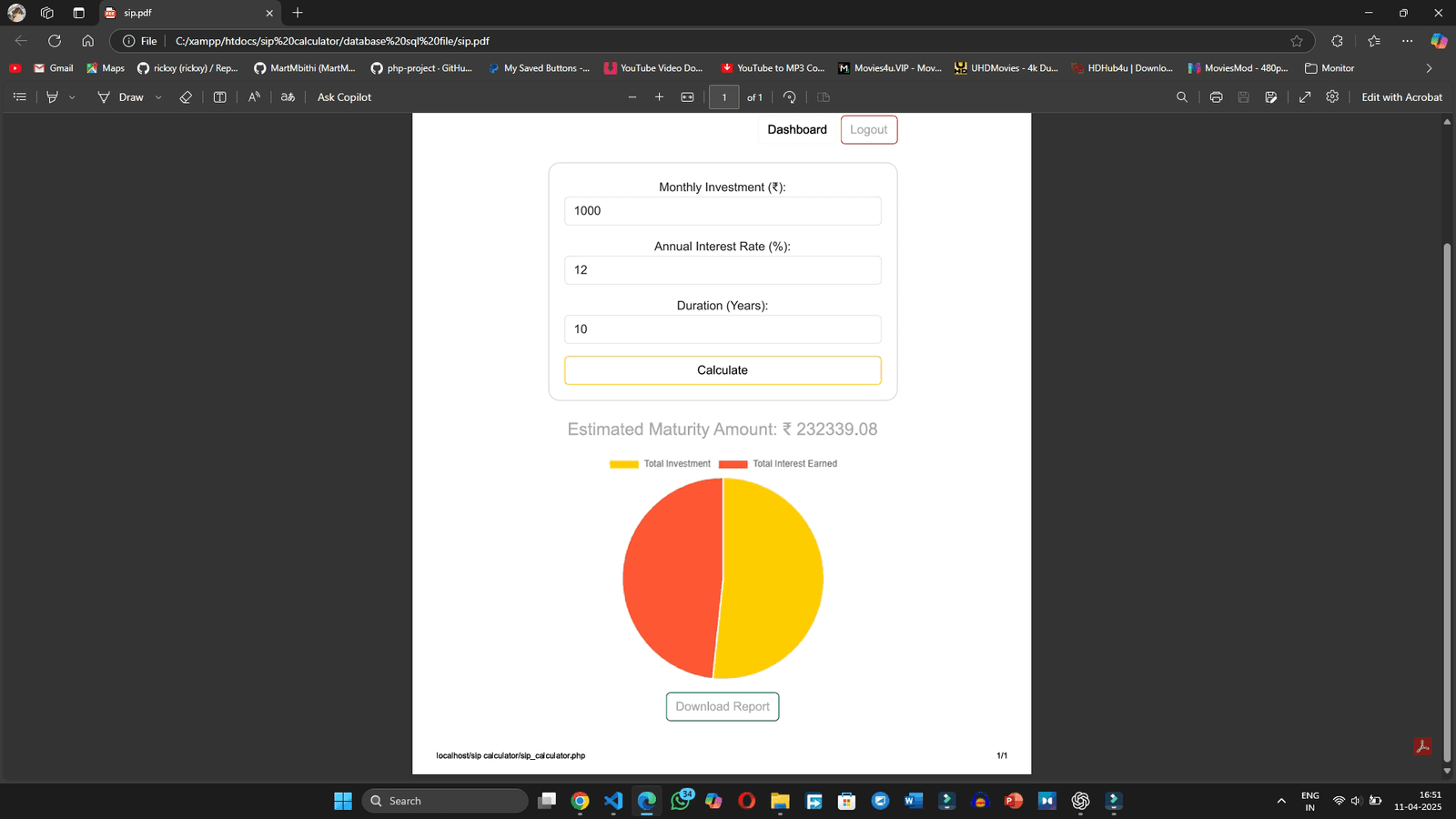Image resolution: width=1456 pixels, height=819 pixels.
Task: Zoom in with the plus icon
Action: click(659, 97)
